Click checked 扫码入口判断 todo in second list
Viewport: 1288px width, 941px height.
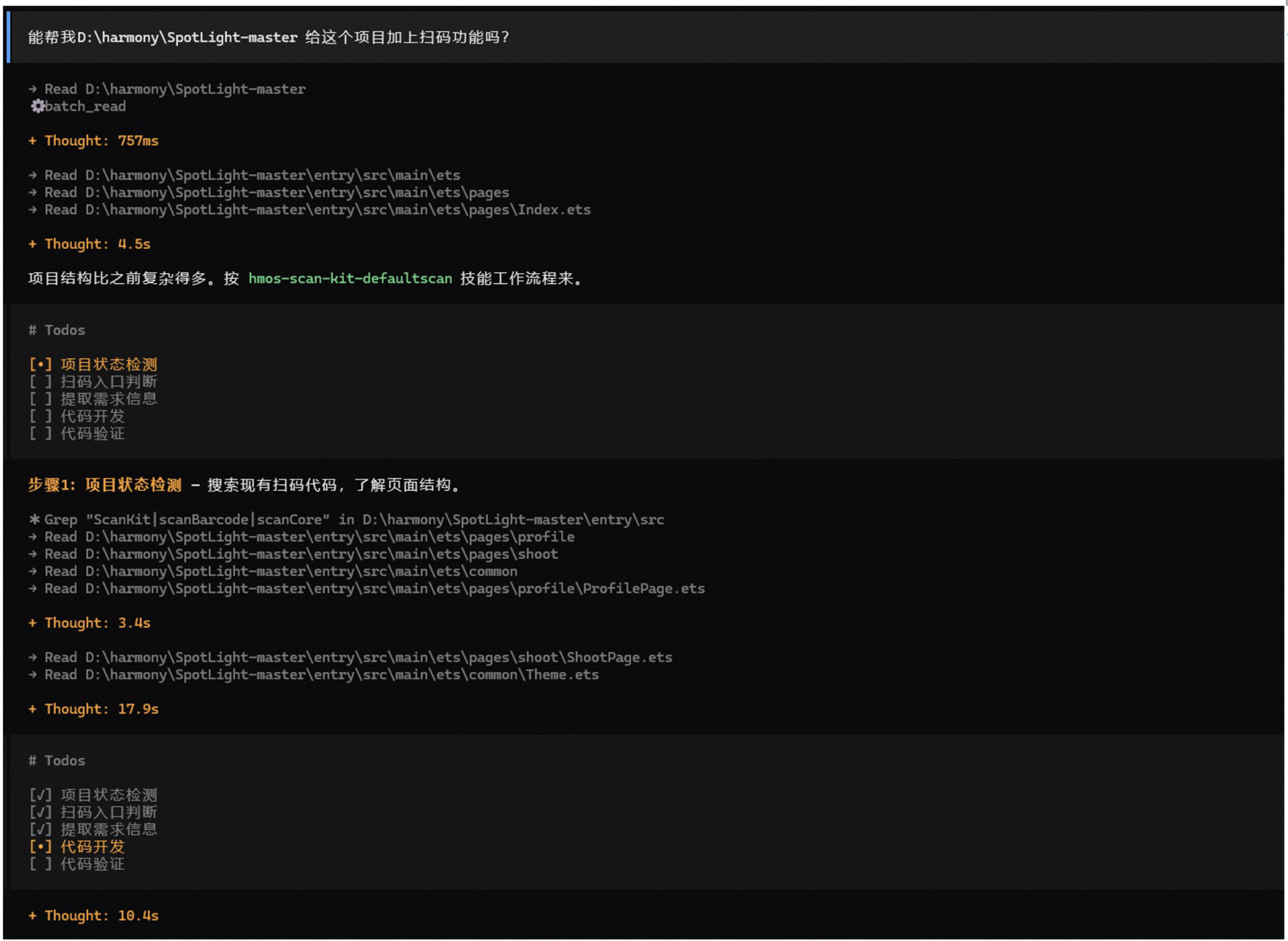click(x=93, y=812)
